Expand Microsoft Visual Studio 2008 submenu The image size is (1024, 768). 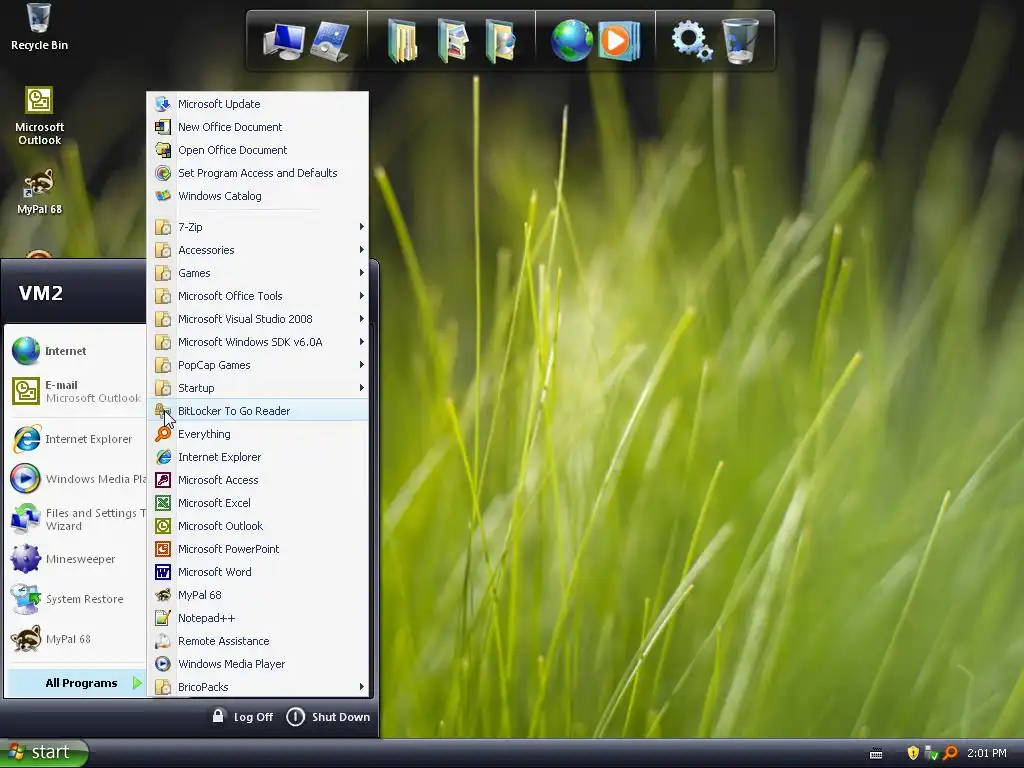click(259, 319)
